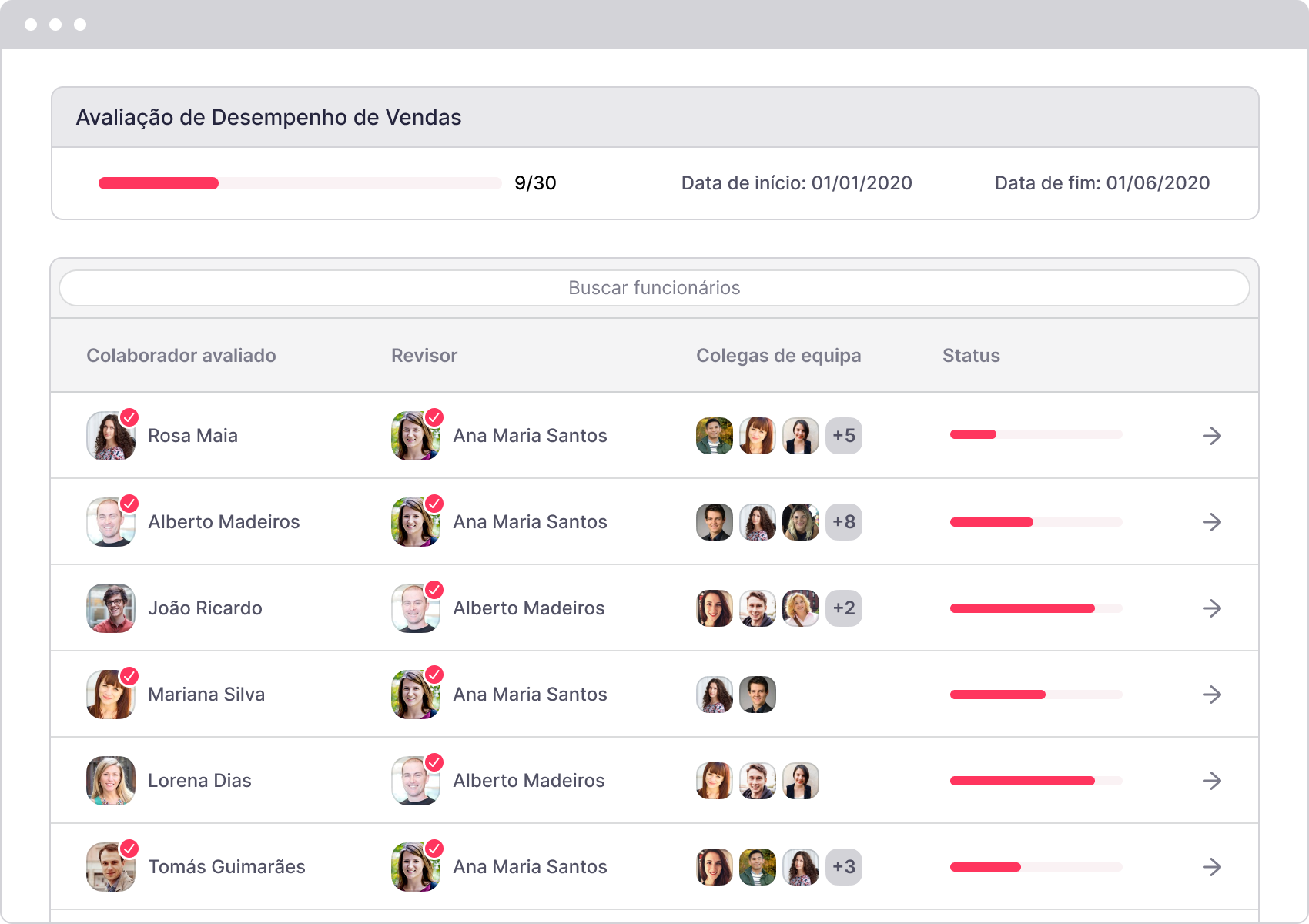Click Lorena Dias's status progress bar
This screenshot has width=1309, height=924.
coord(1036,781)
